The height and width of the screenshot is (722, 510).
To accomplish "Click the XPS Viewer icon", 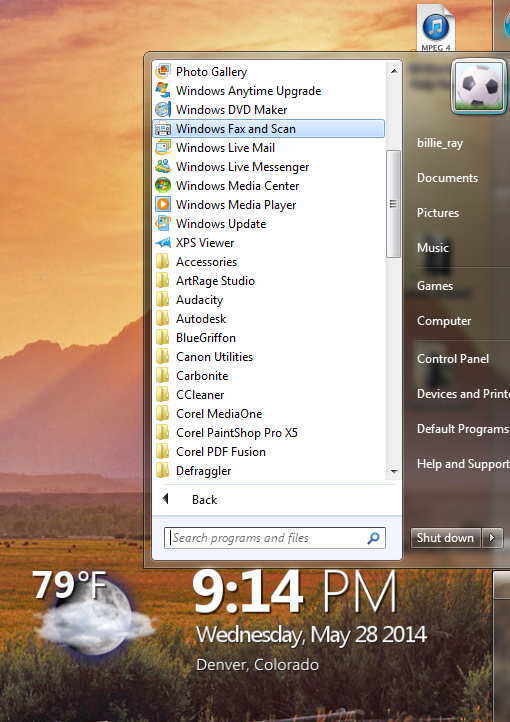I will click(x=163, y=242).
